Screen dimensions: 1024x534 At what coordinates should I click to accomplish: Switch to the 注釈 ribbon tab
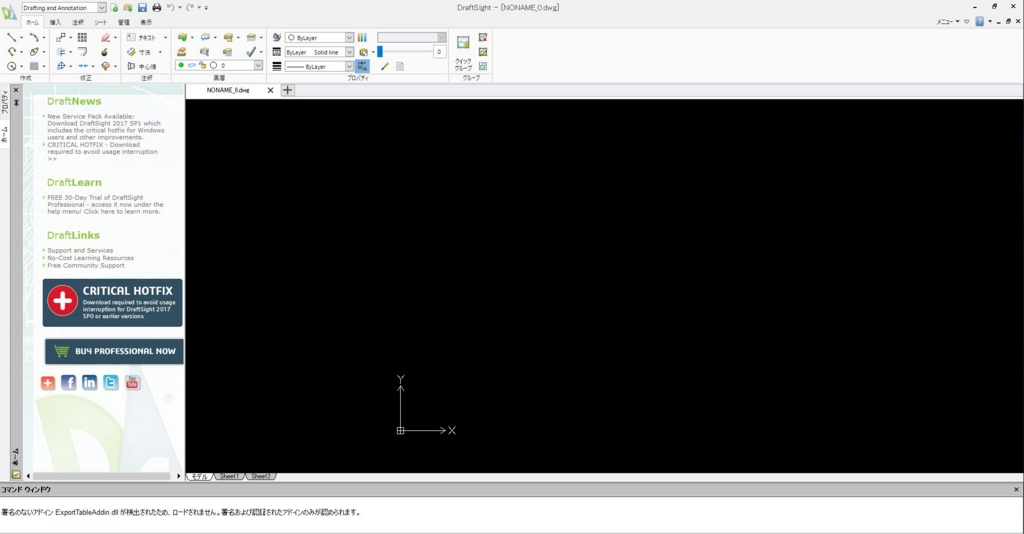coord(78,22)
